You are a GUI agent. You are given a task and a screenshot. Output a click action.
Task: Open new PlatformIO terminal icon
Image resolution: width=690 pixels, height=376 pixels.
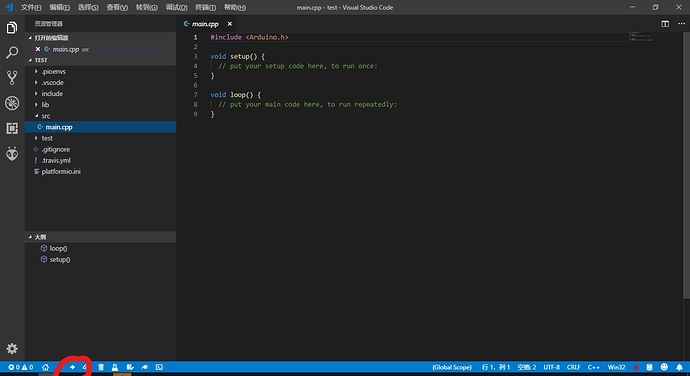[159, 367]
